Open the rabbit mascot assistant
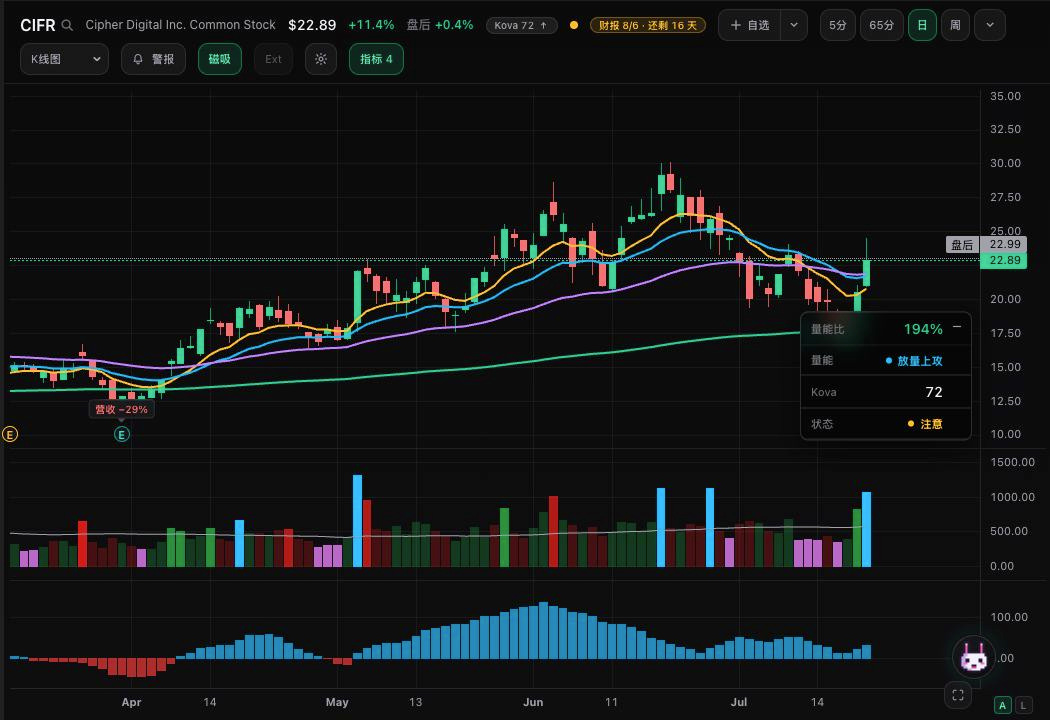 click(973, 657)
